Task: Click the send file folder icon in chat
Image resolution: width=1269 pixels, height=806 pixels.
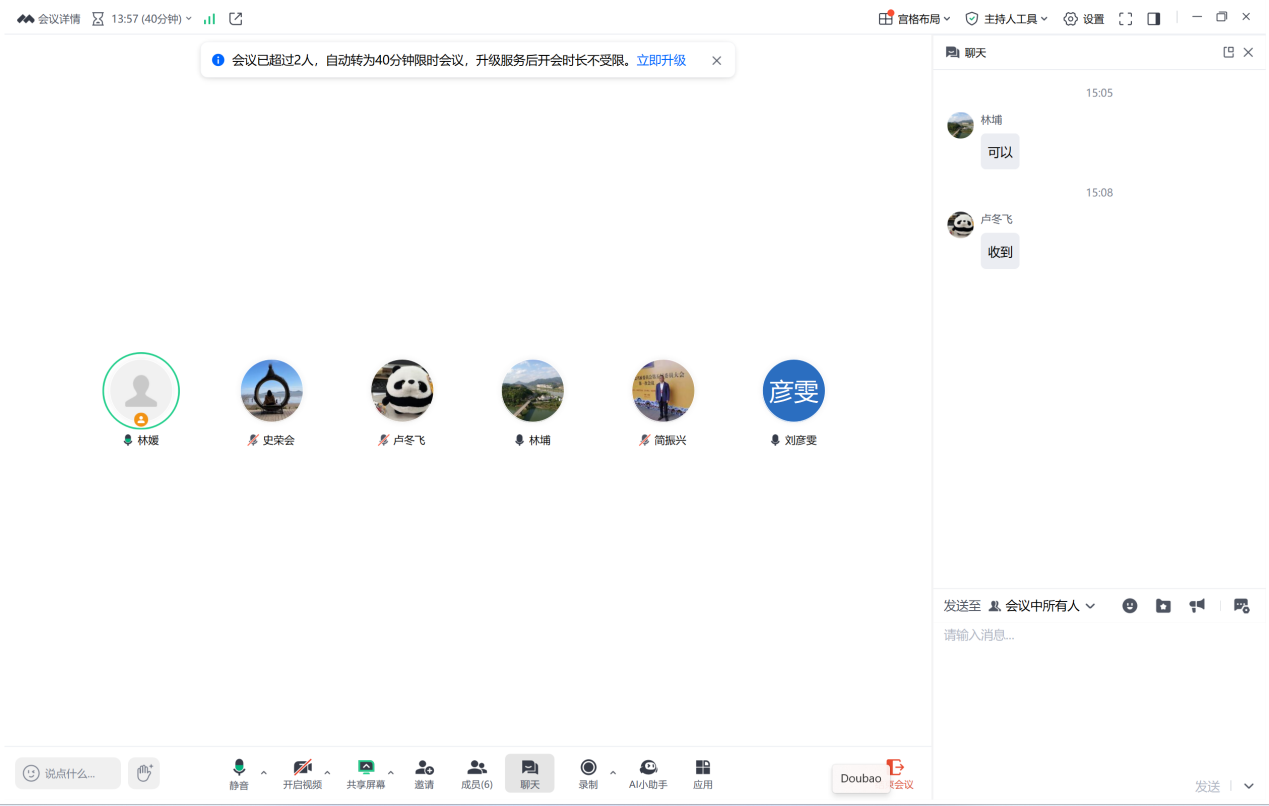Action: [1163, 606]
